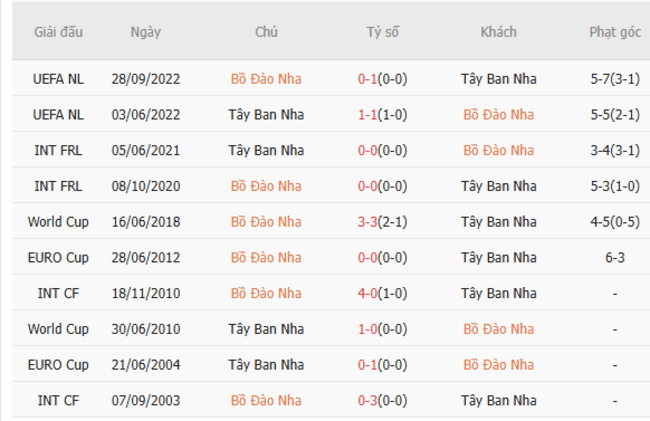Click away team Tây Ban Nha on 16/06/2018

(x=498, y=222)
